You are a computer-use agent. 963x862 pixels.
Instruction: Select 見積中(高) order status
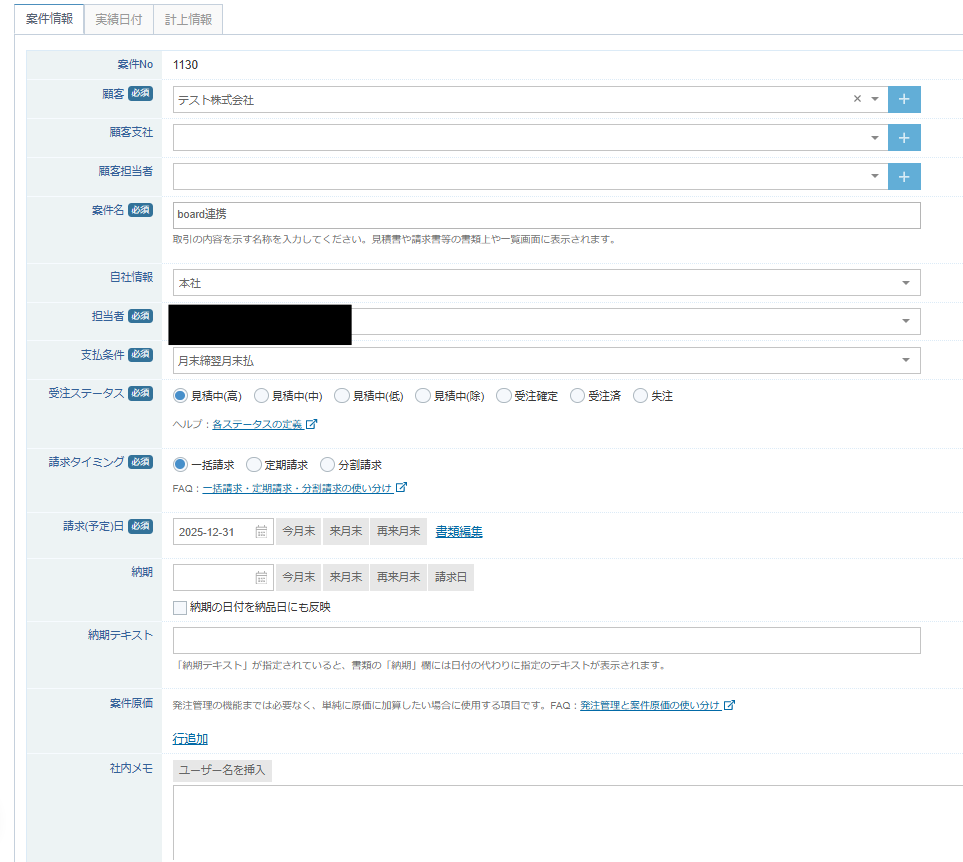click(180, 396)
